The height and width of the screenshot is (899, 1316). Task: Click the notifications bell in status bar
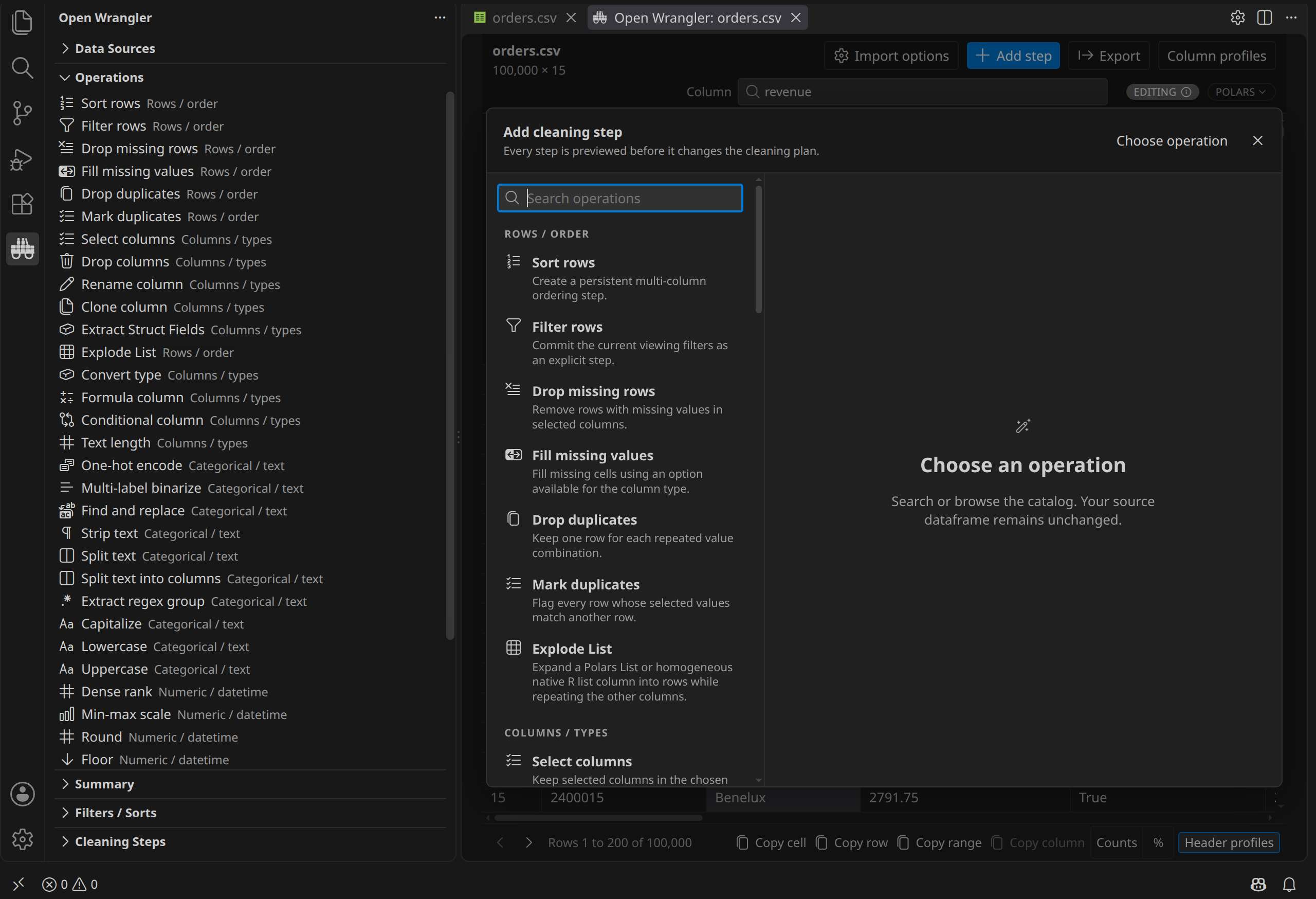(x=1289, y=884)
